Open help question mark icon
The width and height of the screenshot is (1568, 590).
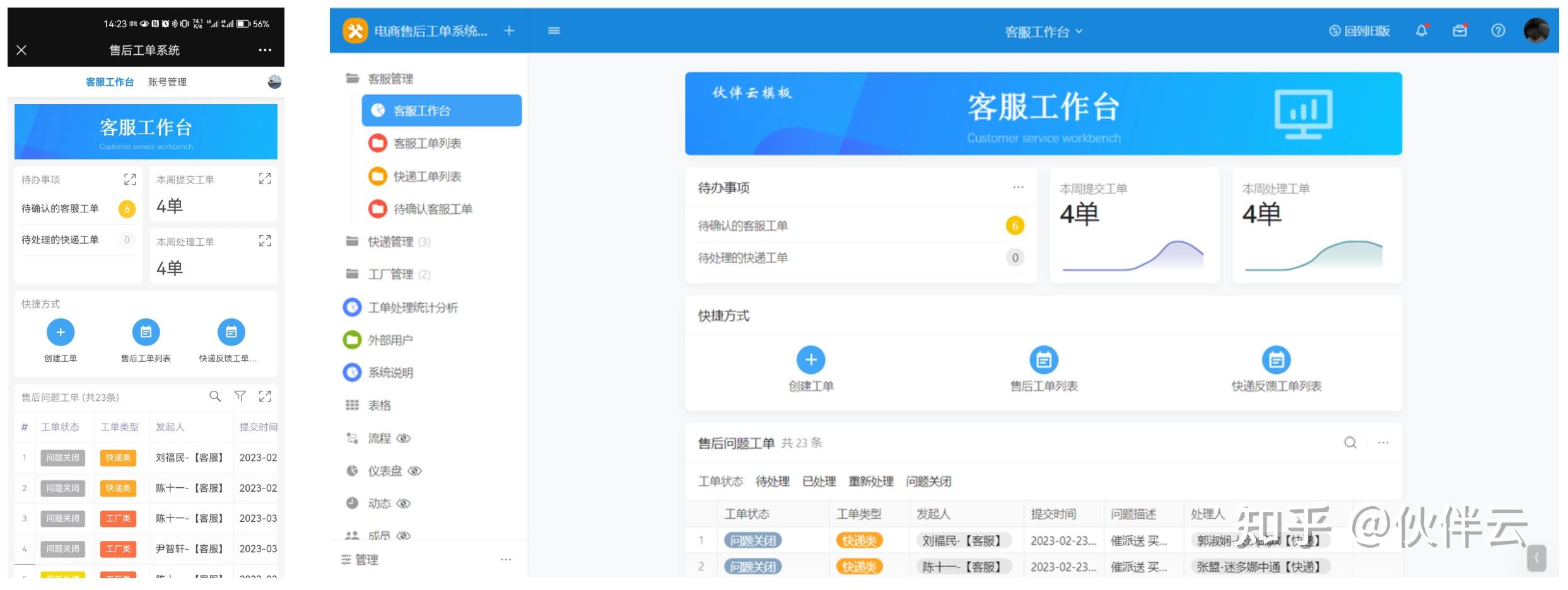click(x=1498, y=30)
